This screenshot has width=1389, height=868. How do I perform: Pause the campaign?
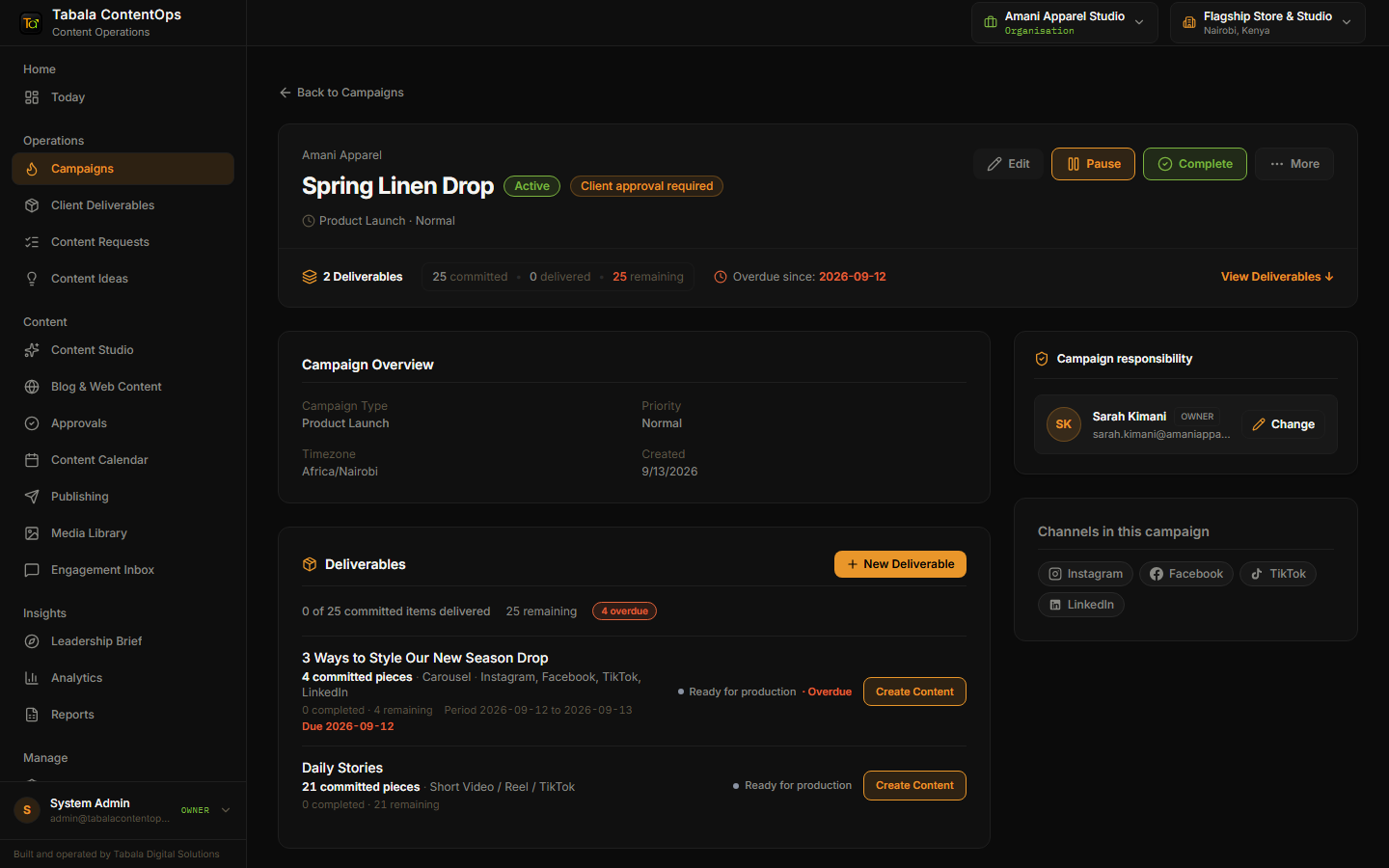pos(1093,164)
